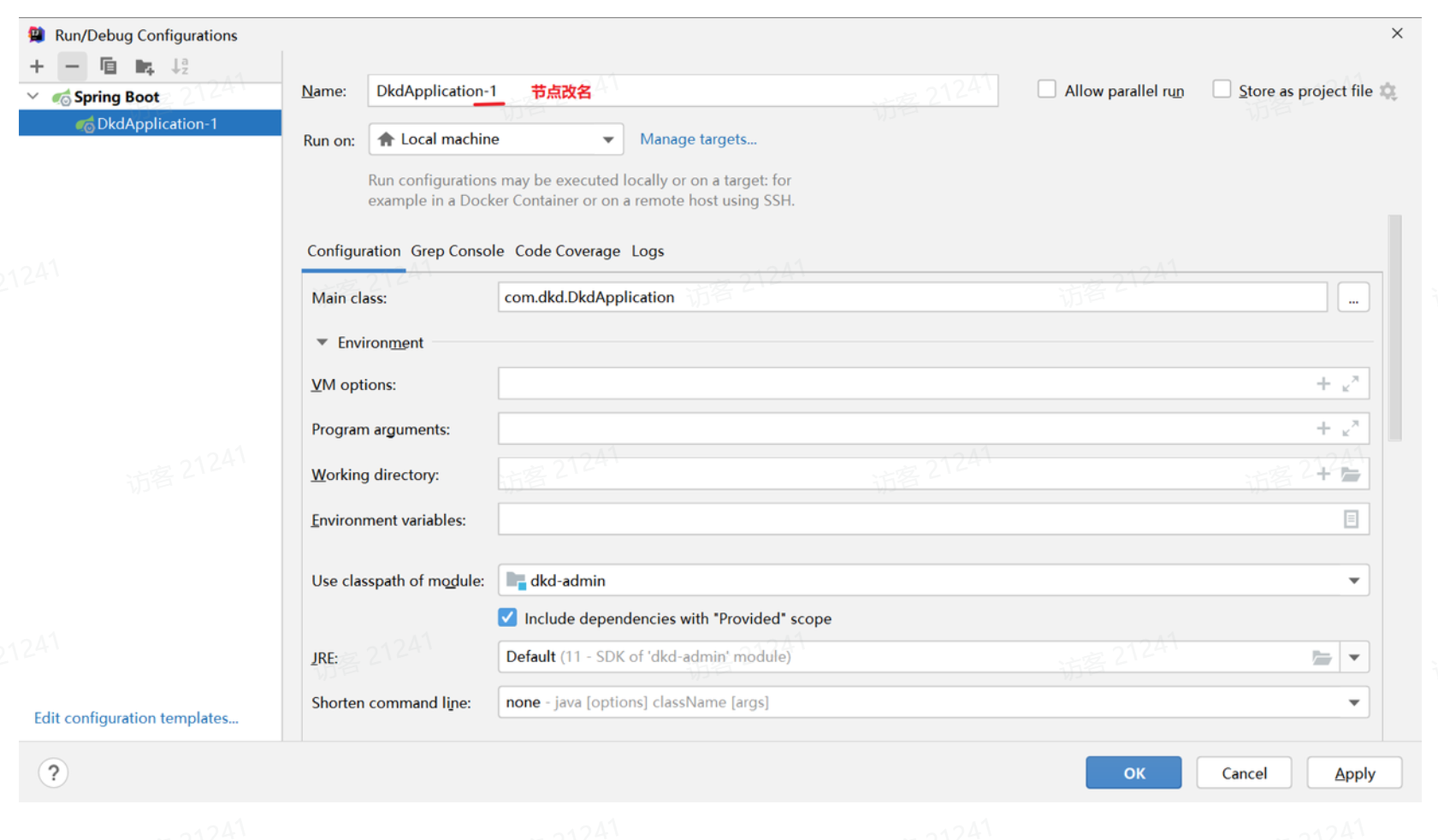Open the Store as project file gear settings
The width and height of the screenshot is (1438, 840).
point(1388,92)
